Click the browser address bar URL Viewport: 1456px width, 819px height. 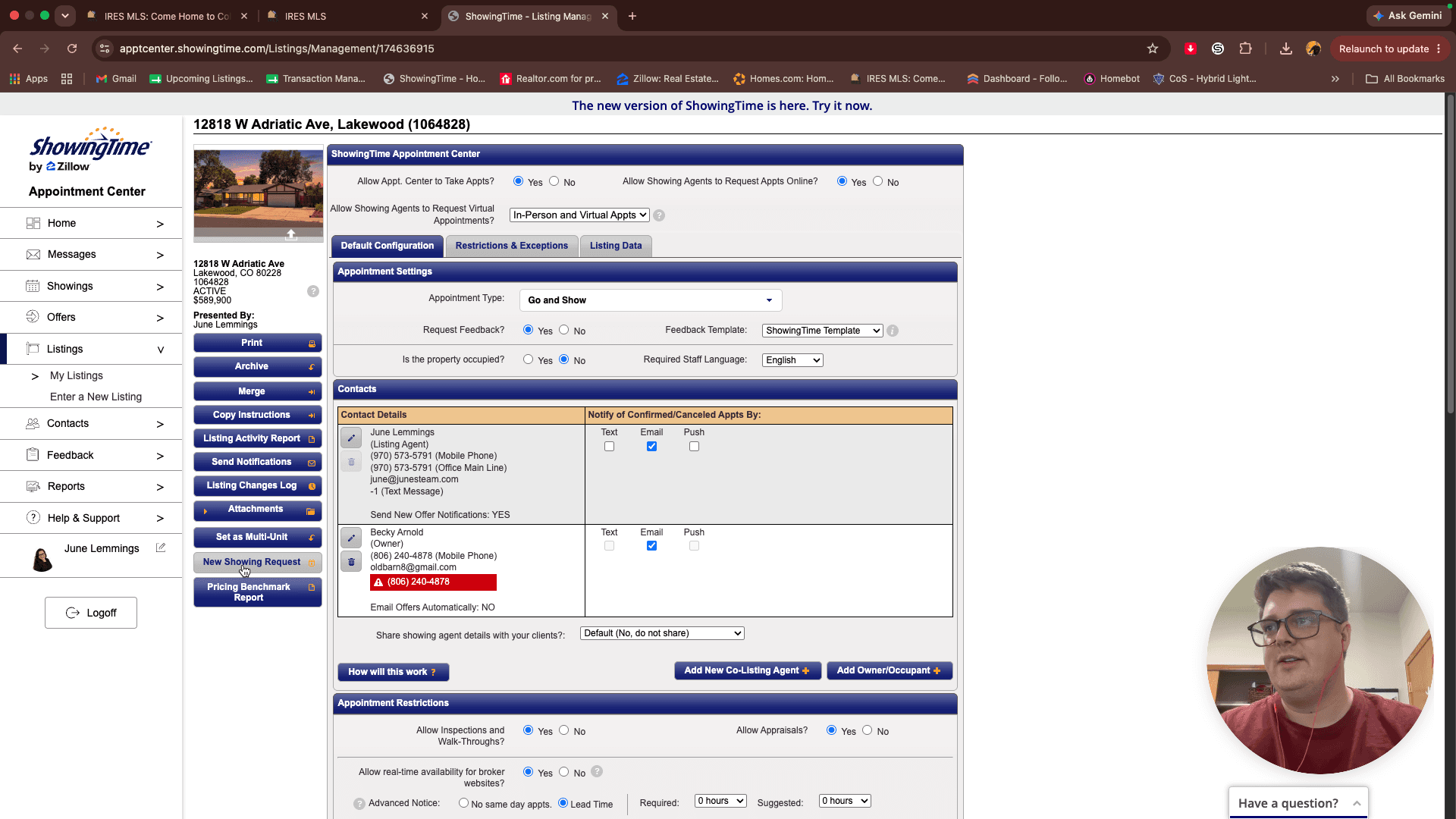277,49
